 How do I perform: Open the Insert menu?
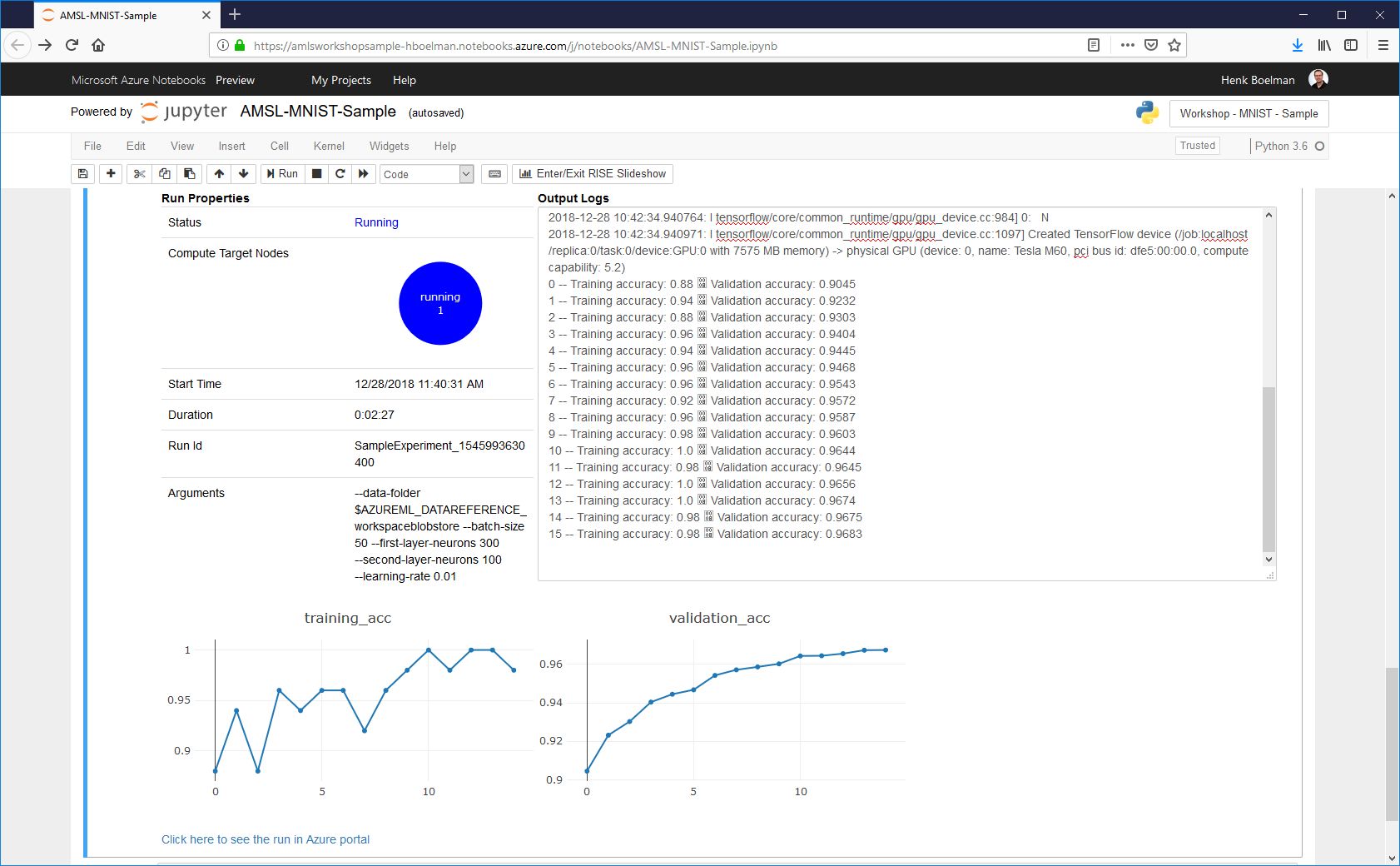coord(231,146)
